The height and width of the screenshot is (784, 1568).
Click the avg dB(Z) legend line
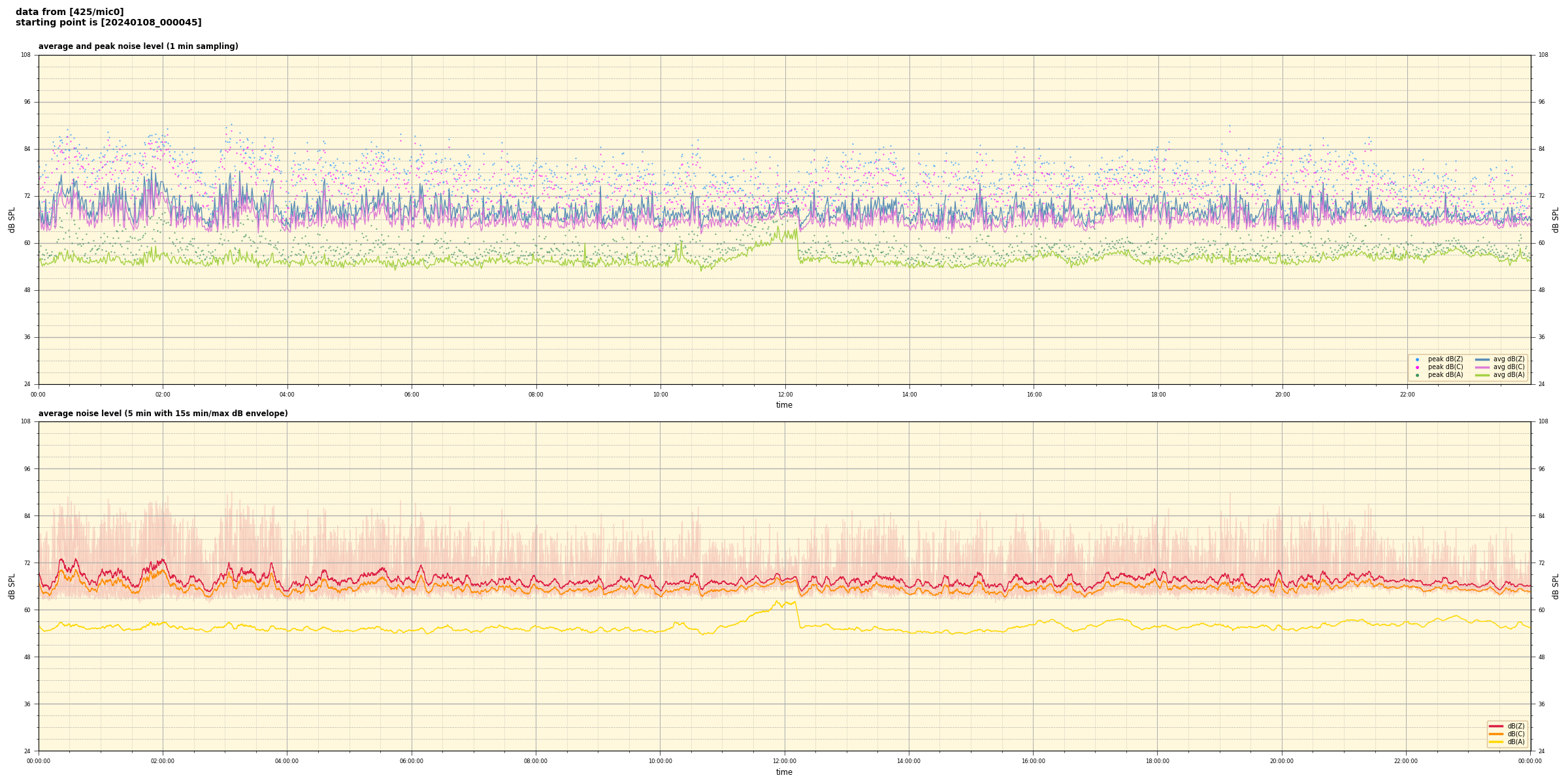[1482, 359]
